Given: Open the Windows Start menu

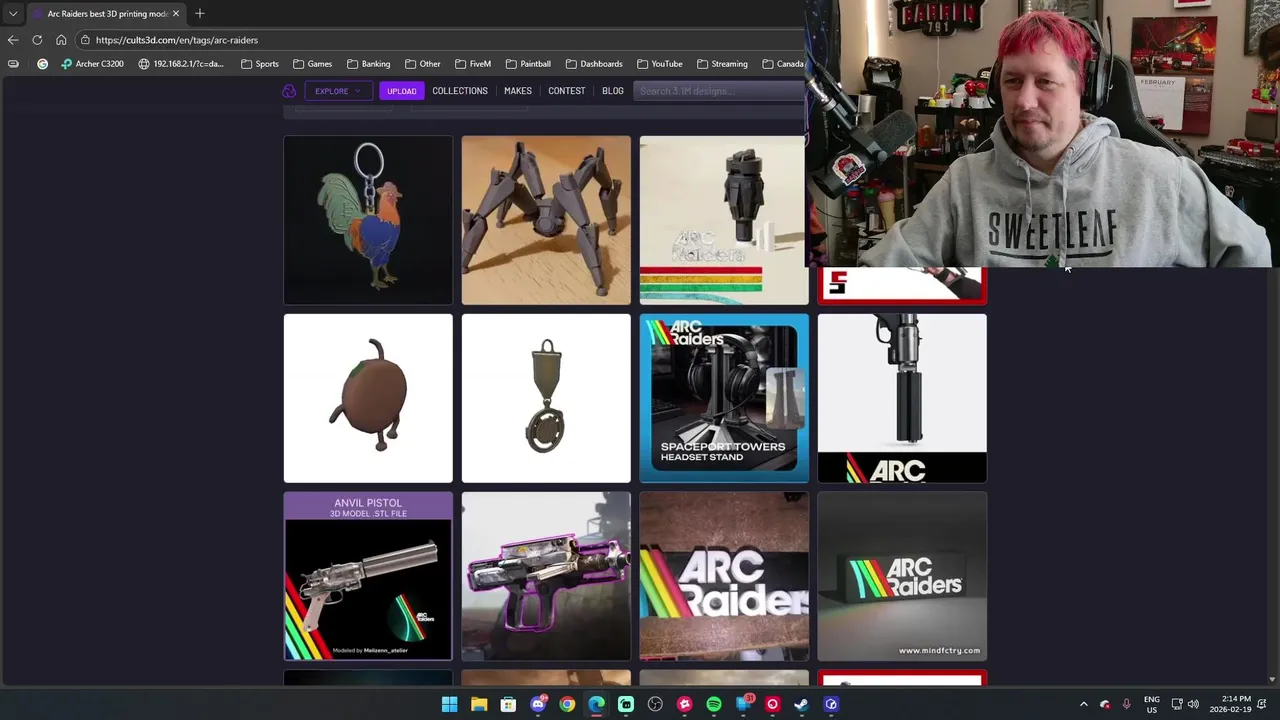Looking at the screenshot, I should tap(450, 704).
